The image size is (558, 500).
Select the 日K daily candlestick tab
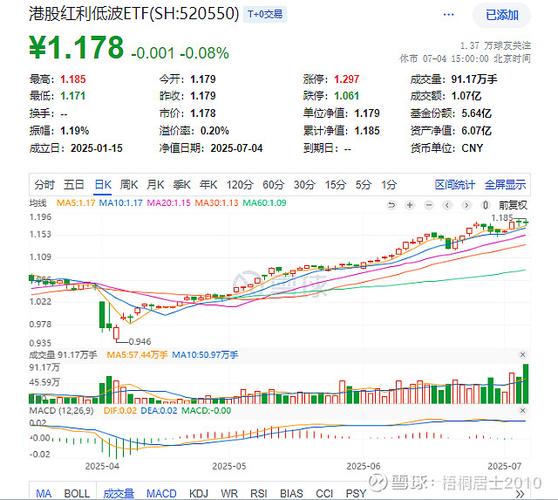(103, 185)
